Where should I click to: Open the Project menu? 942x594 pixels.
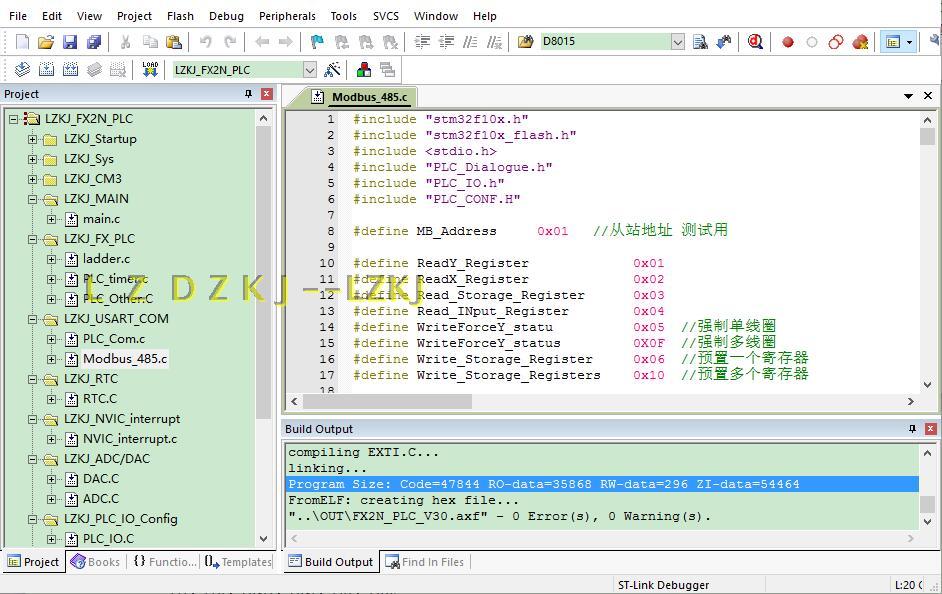point(134,16)
